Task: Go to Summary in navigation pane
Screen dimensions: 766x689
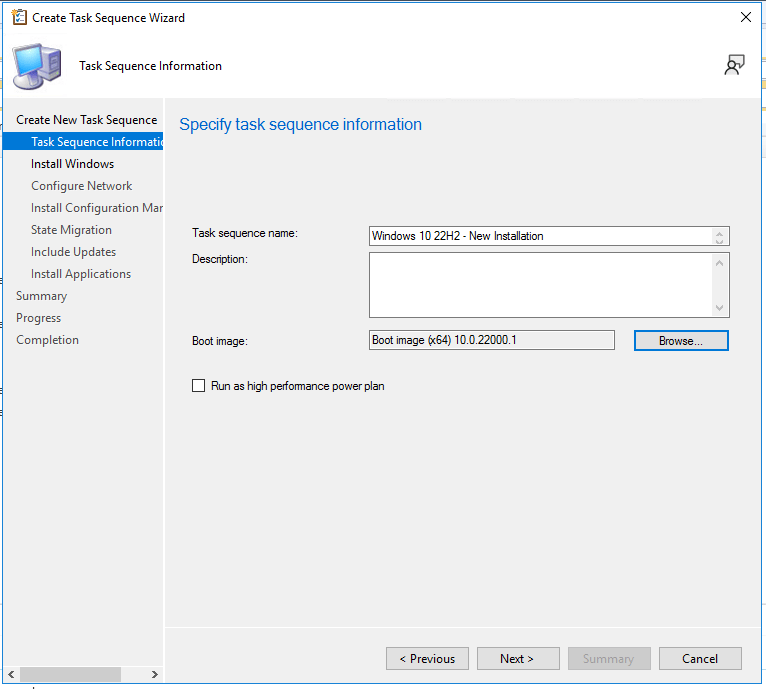Action: tap(42, 296)
